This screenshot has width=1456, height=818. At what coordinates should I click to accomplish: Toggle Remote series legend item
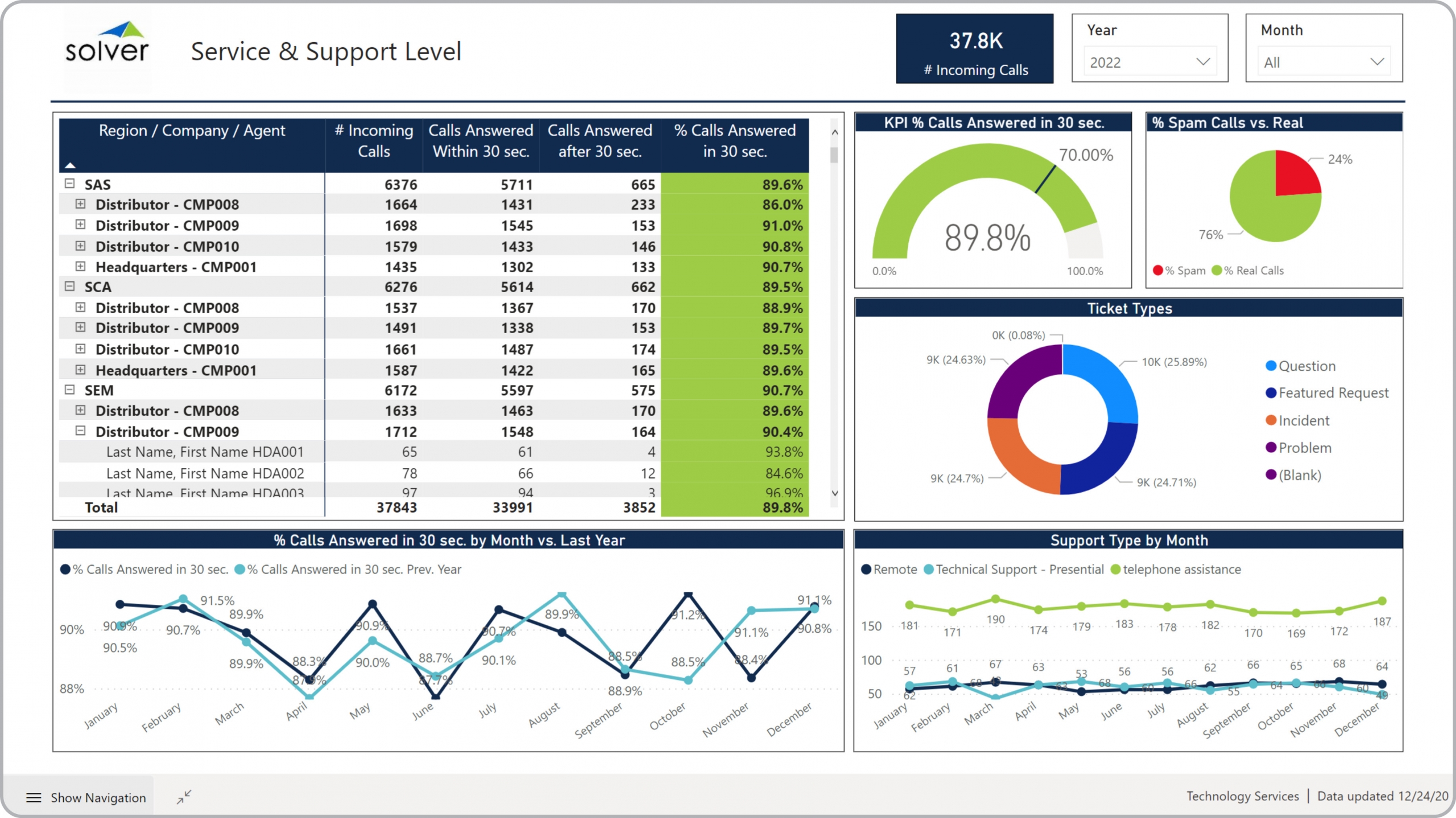point(889,570)
